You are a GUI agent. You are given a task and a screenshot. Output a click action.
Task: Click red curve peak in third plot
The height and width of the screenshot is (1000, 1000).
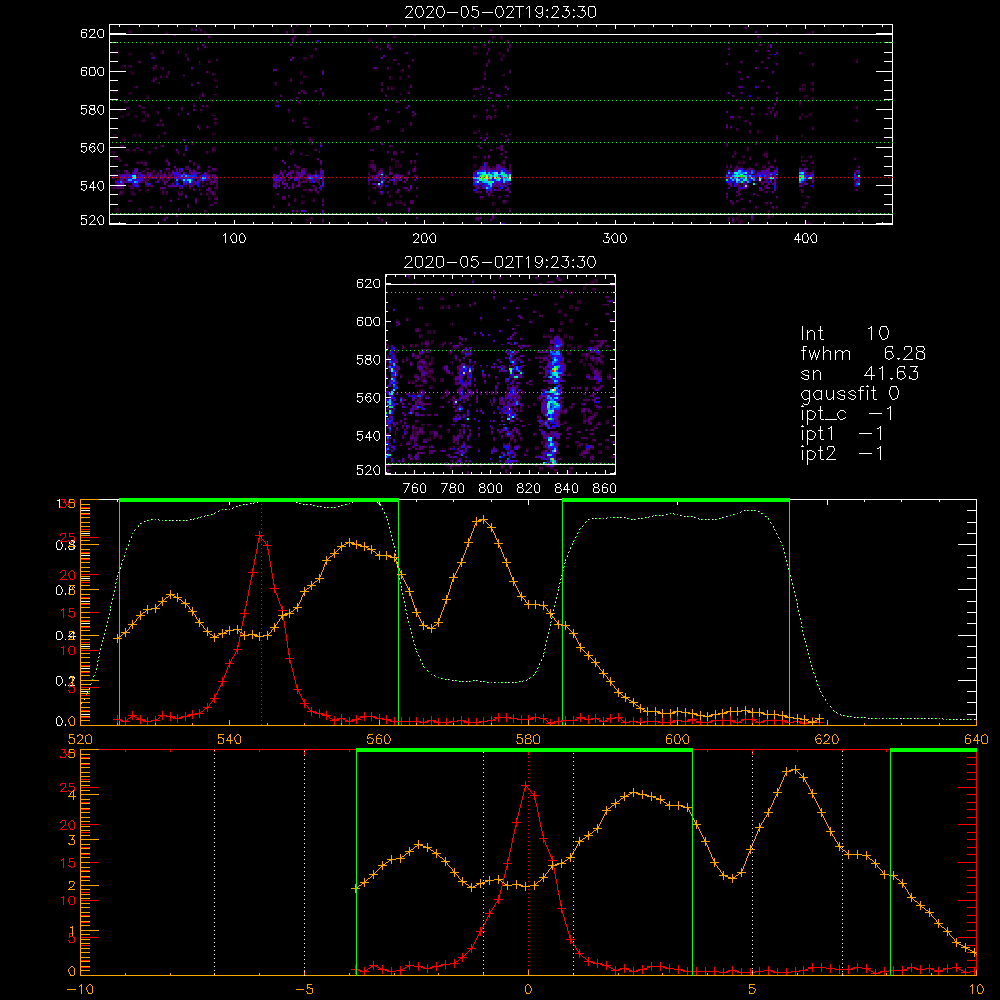click(260, 536)
